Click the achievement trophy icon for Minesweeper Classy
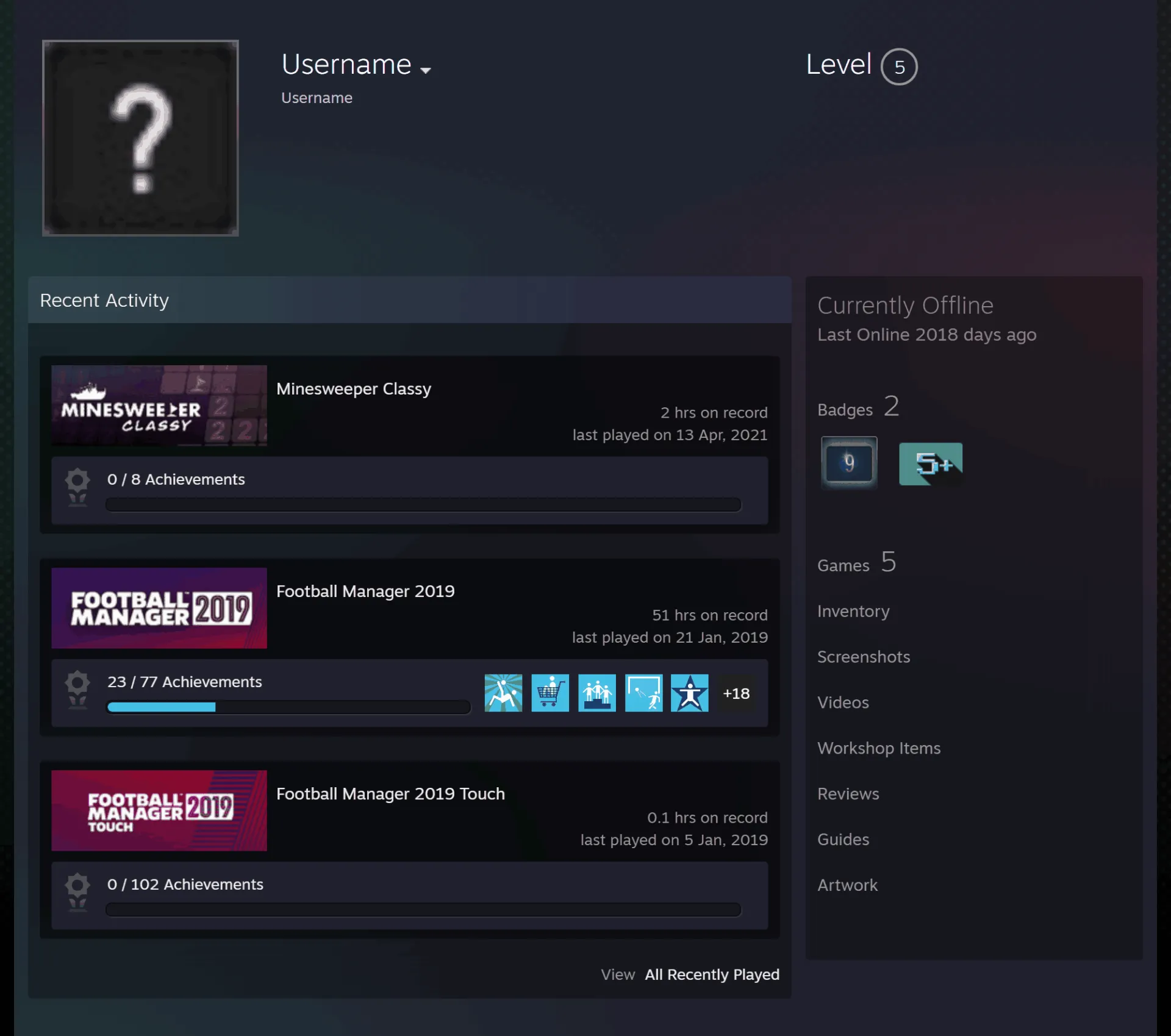Image resolution: width=1171 pixels, height=1036 pixels. (x=77, y=487)
